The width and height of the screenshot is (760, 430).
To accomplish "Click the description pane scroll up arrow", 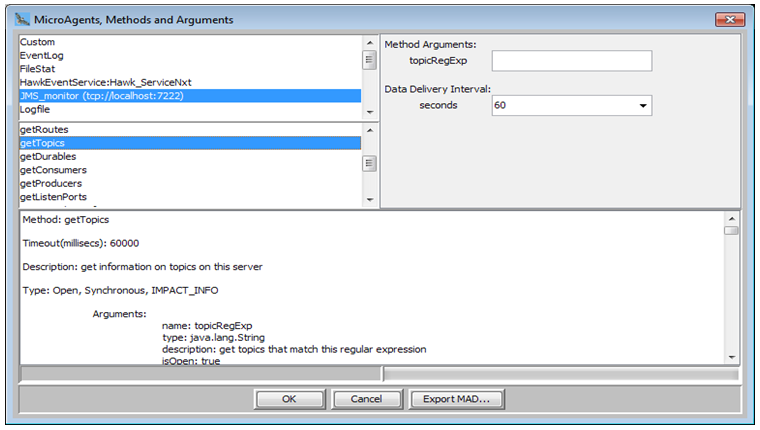I will (x=731, y=219).
